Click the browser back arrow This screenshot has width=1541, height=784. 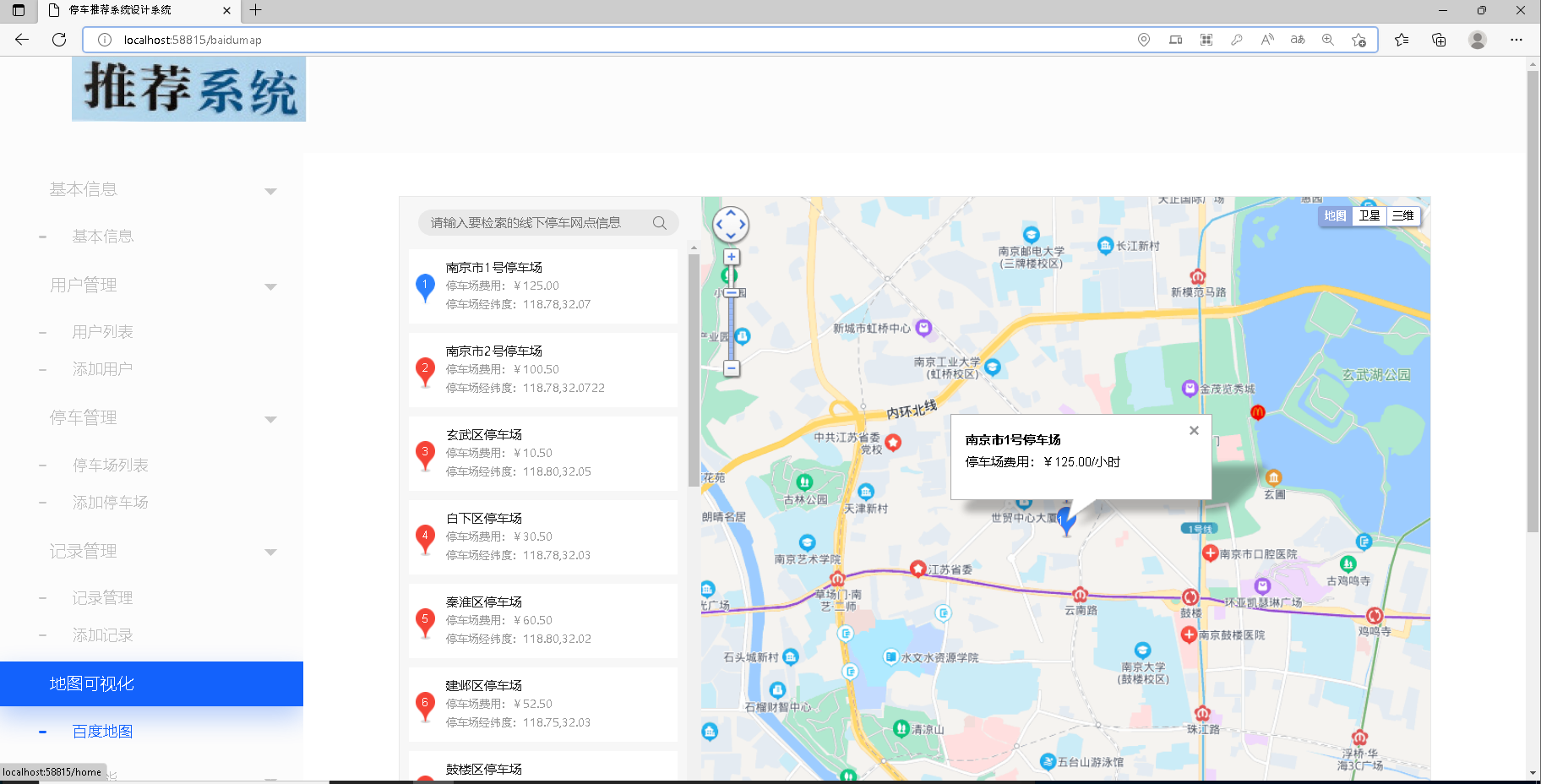[x=22, y=40]
